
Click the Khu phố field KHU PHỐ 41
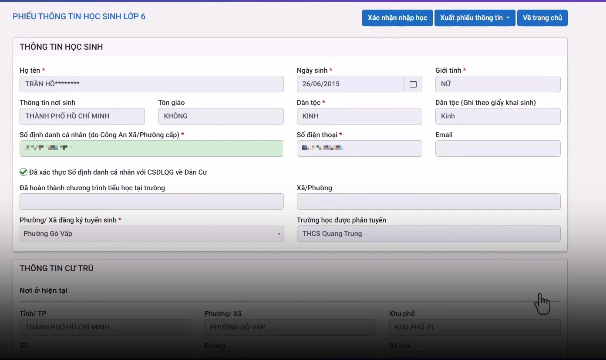pos(475,327)
